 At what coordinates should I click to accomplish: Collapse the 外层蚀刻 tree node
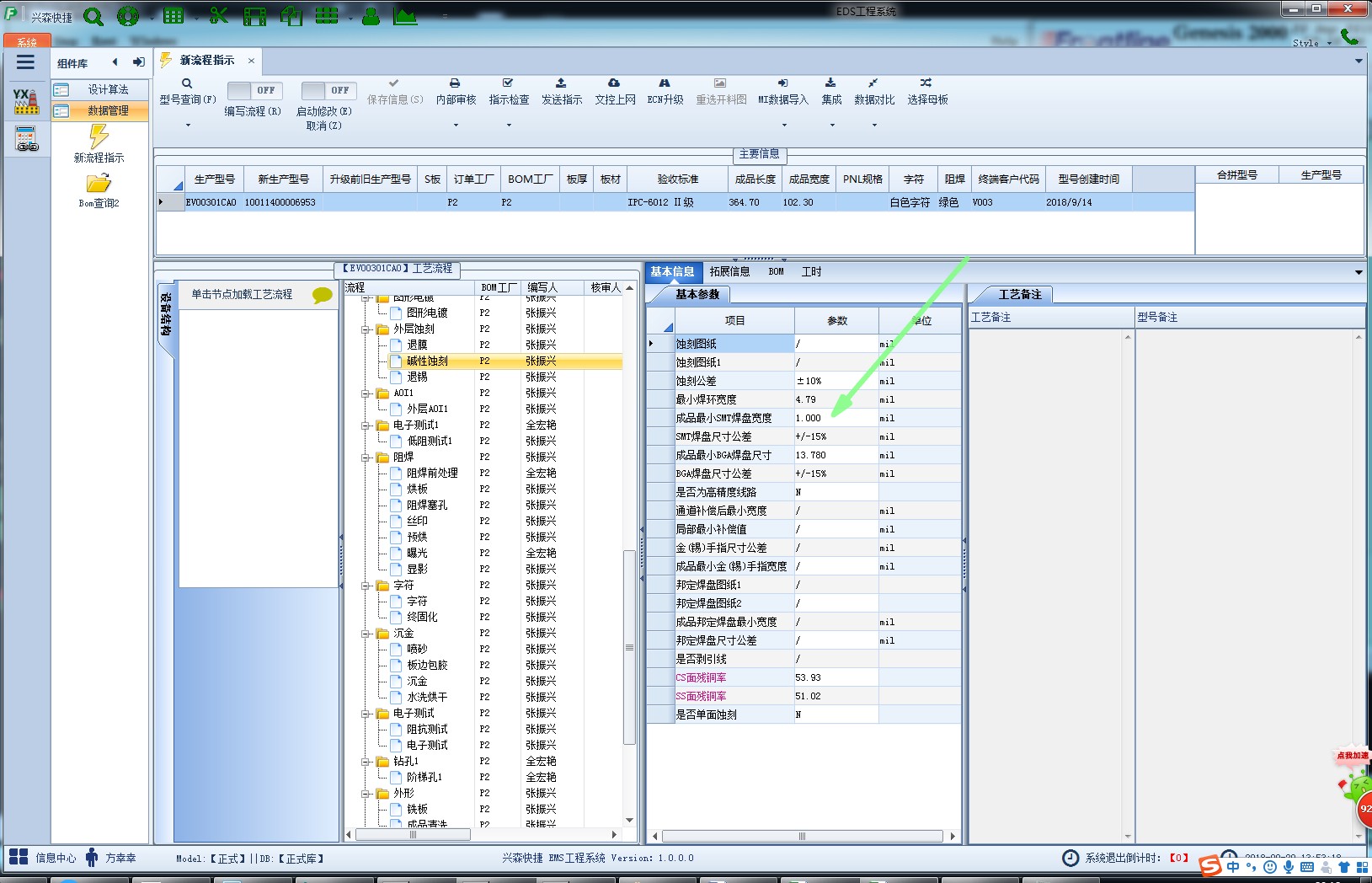(x=366, y=329)
